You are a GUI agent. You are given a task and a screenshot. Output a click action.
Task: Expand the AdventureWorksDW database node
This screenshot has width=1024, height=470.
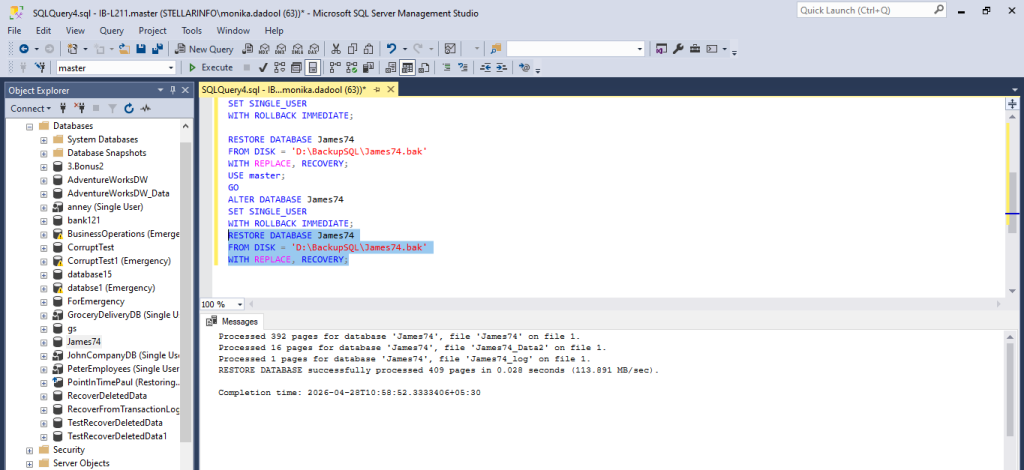(x=44, y=180)
